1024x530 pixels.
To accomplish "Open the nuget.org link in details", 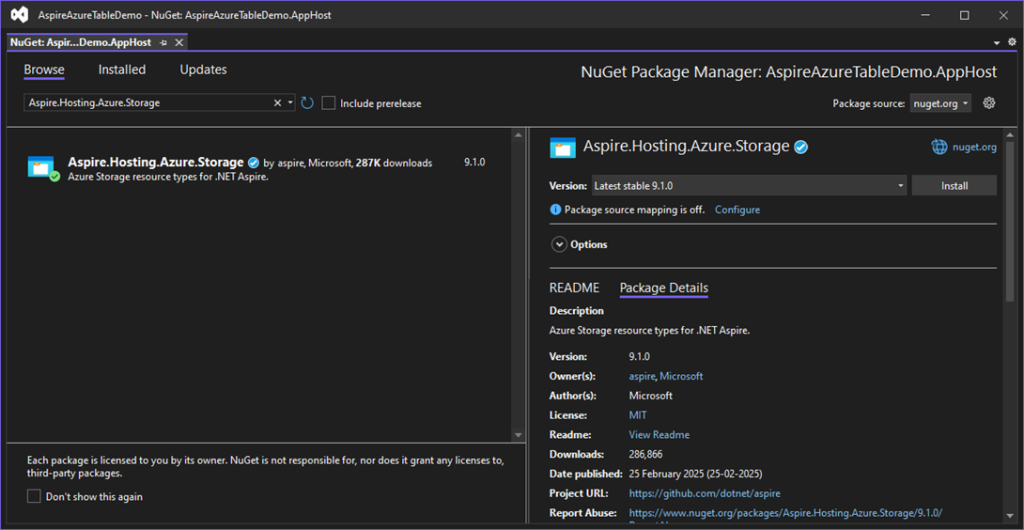I will pos(974,148).
